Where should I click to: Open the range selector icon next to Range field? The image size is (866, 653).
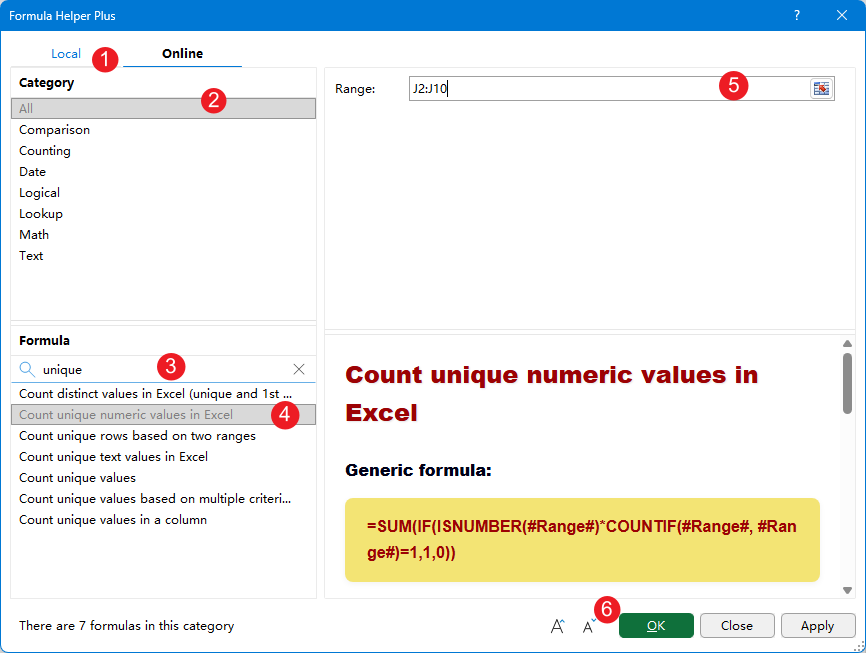click(x=821, y=88)
